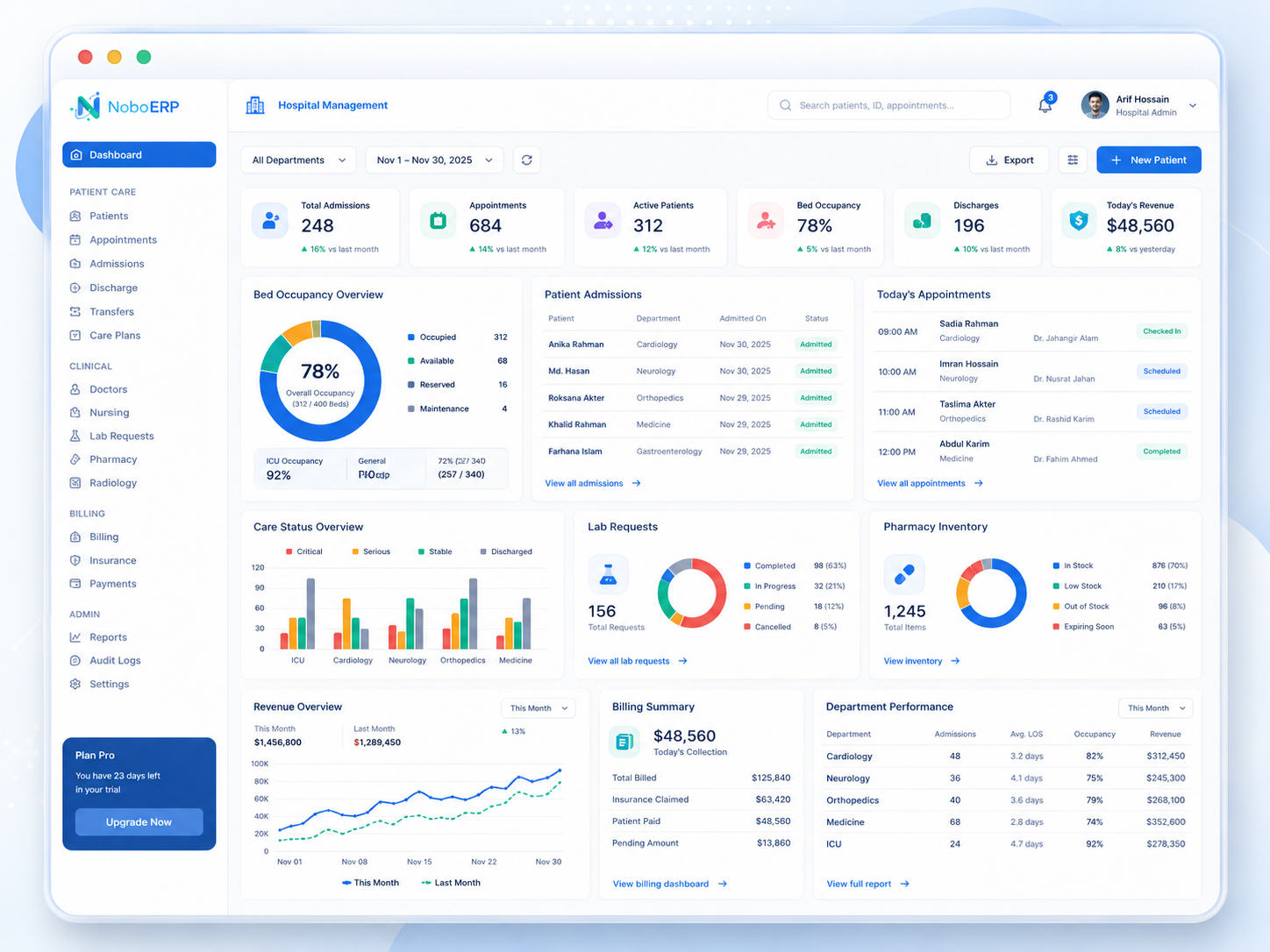Click the Pharmacy Inventory pill icon
This screenshot has width=1270, height=952.
(904, 574)
